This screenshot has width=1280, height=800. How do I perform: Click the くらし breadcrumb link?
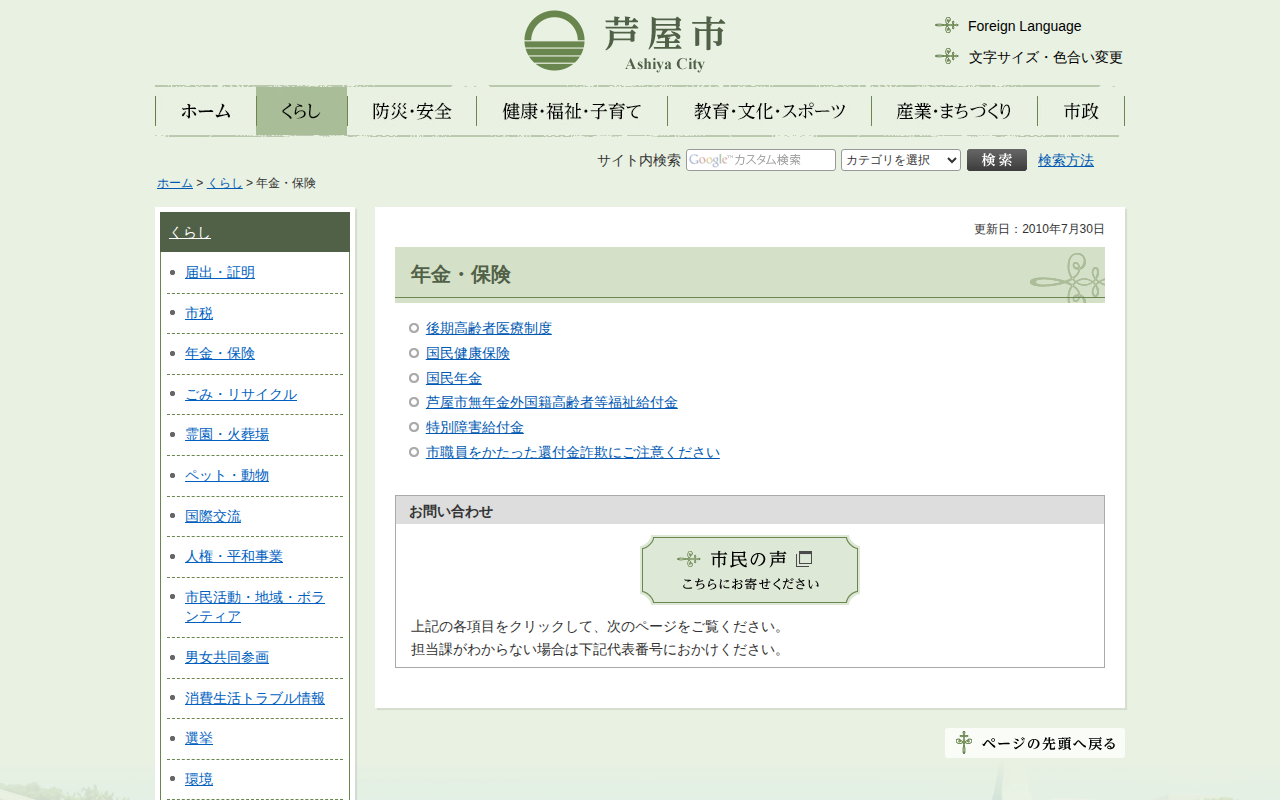[224, 183]
